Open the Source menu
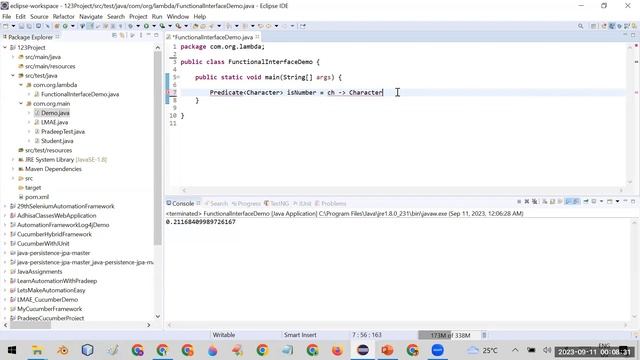 (39, 17)
